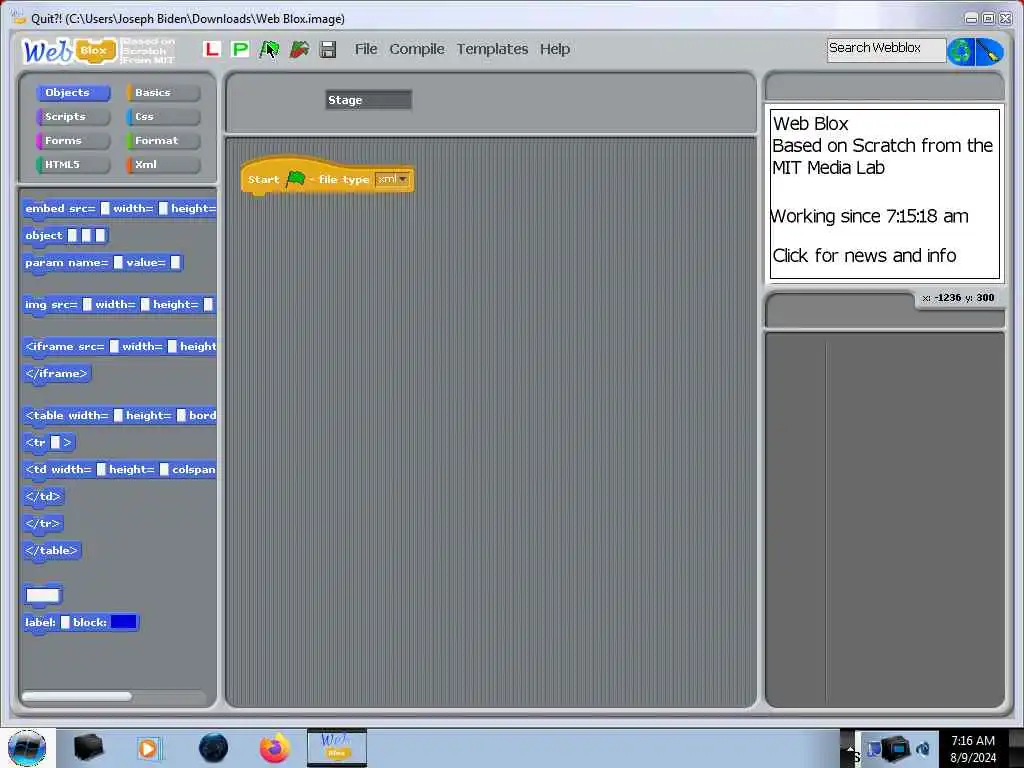Open the media player taskbar icon

149,748
